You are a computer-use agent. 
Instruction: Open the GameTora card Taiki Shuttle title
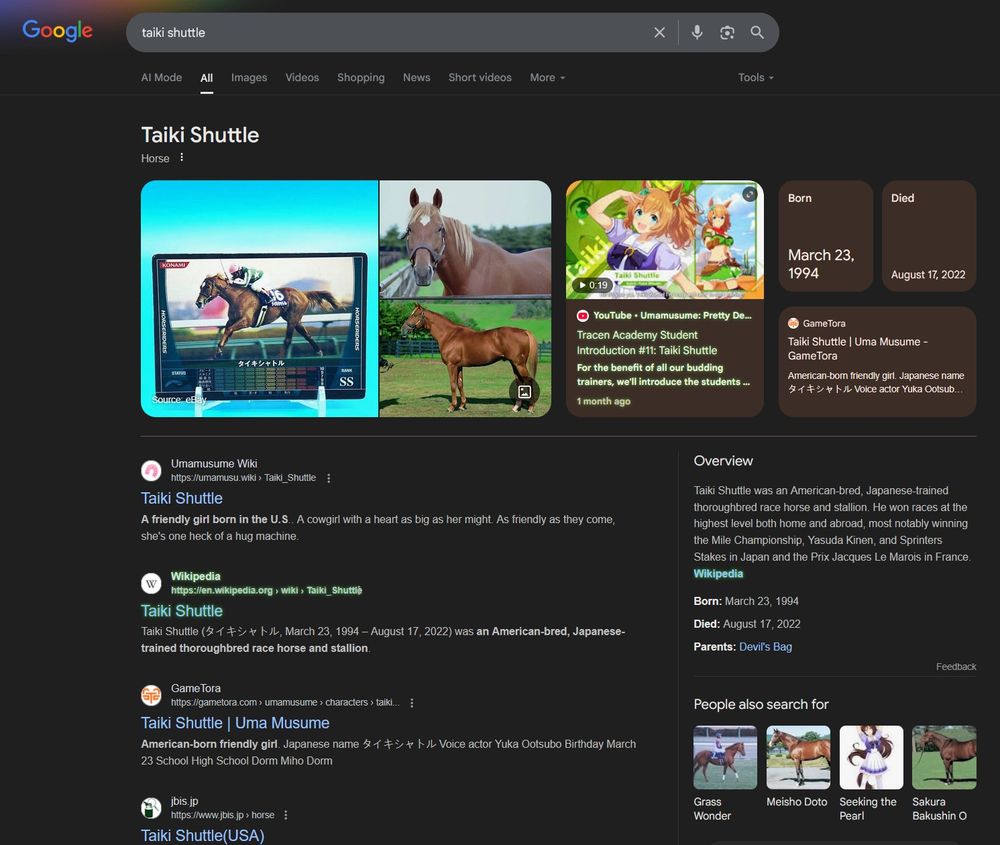(x=858, y=349)
